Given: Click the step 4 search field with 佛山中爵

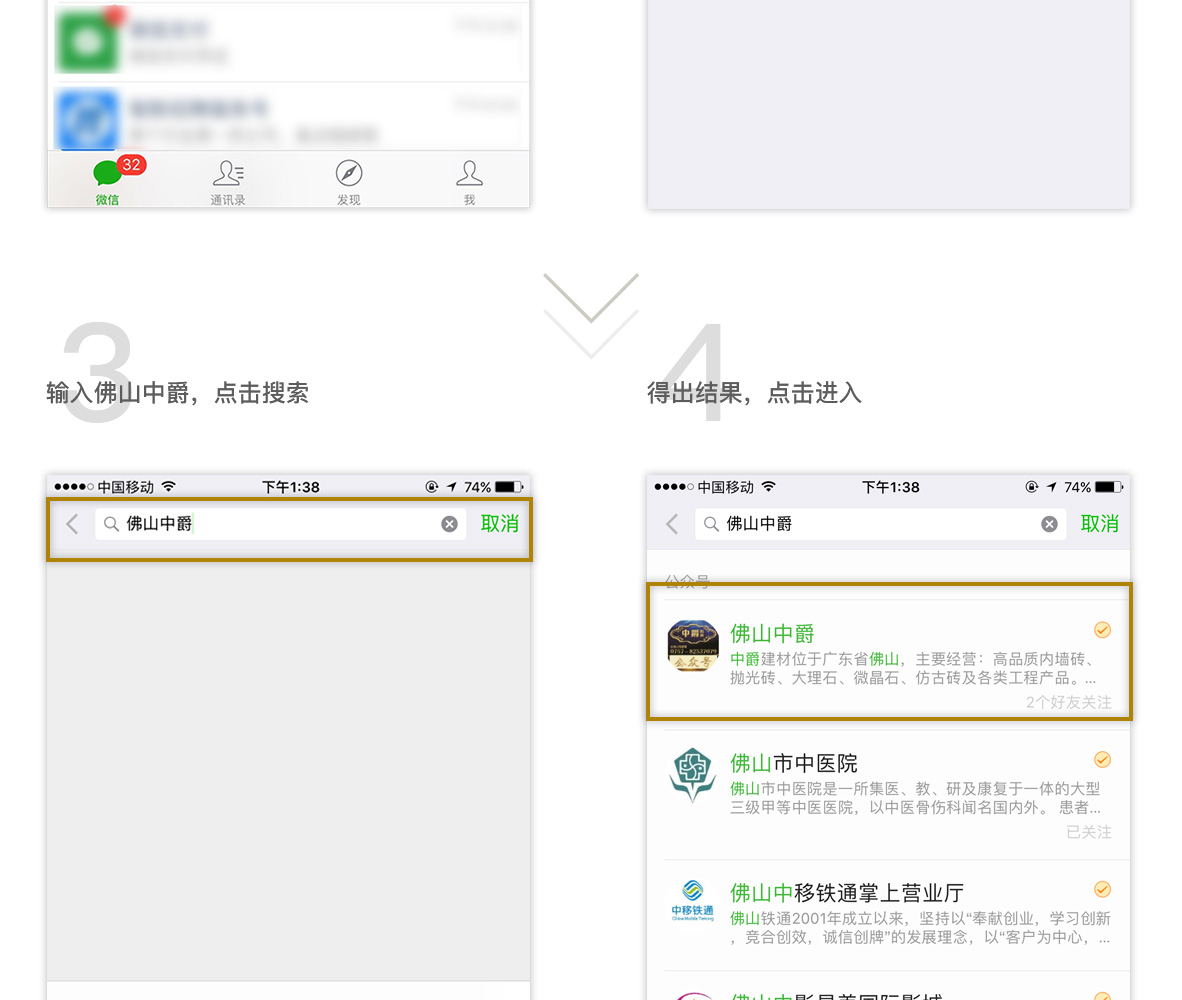Looking at the screenshot, I should click(870, 524).
